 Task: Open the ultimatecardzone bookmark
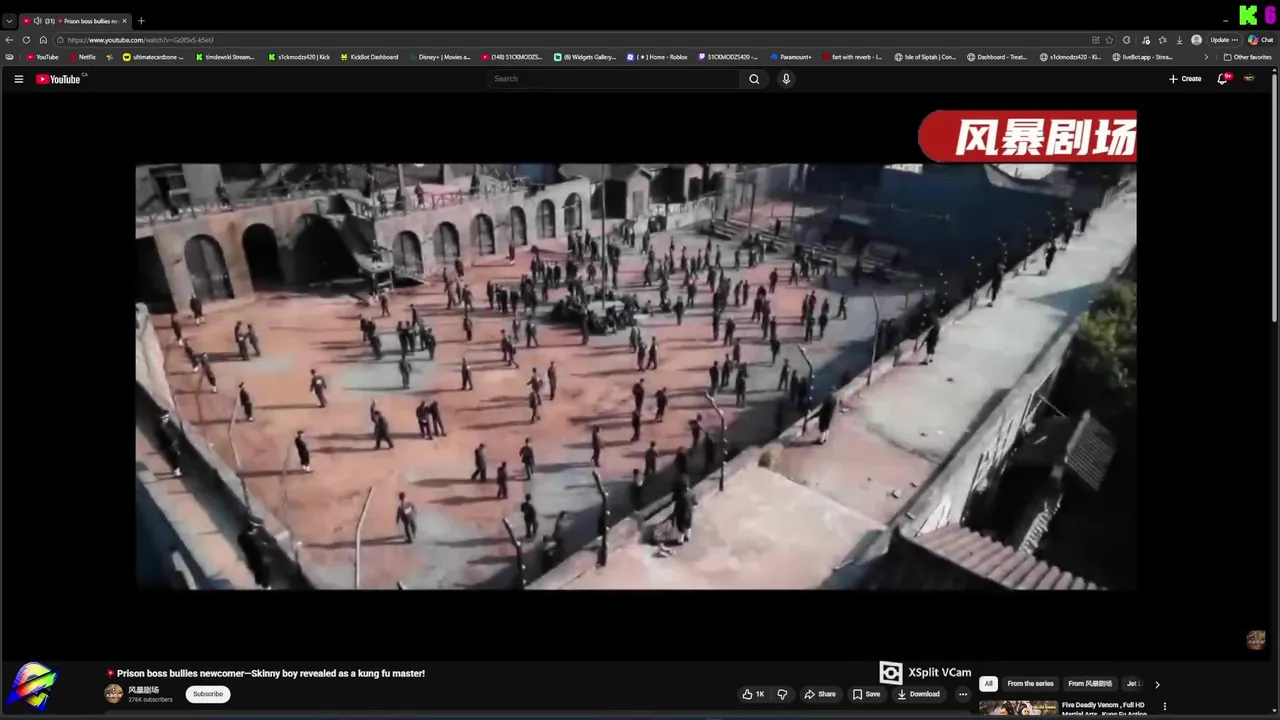point(153,57)
